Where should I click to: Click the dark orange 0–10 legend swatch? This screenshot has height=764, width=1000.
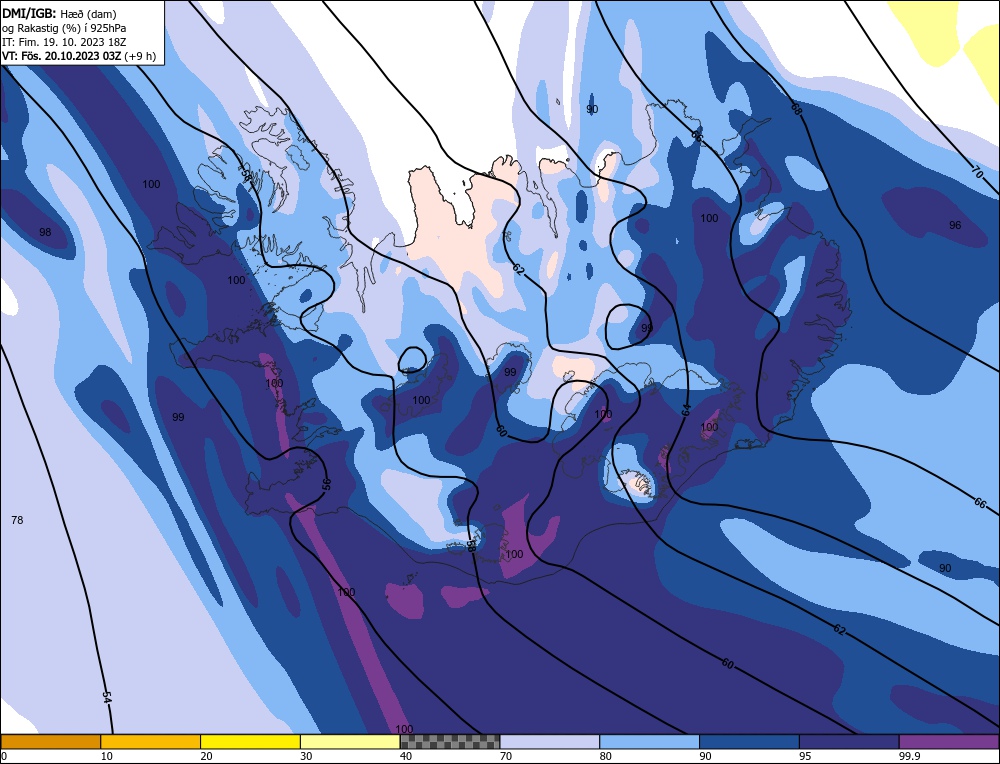pyautogui.click(x=50, y=741)
